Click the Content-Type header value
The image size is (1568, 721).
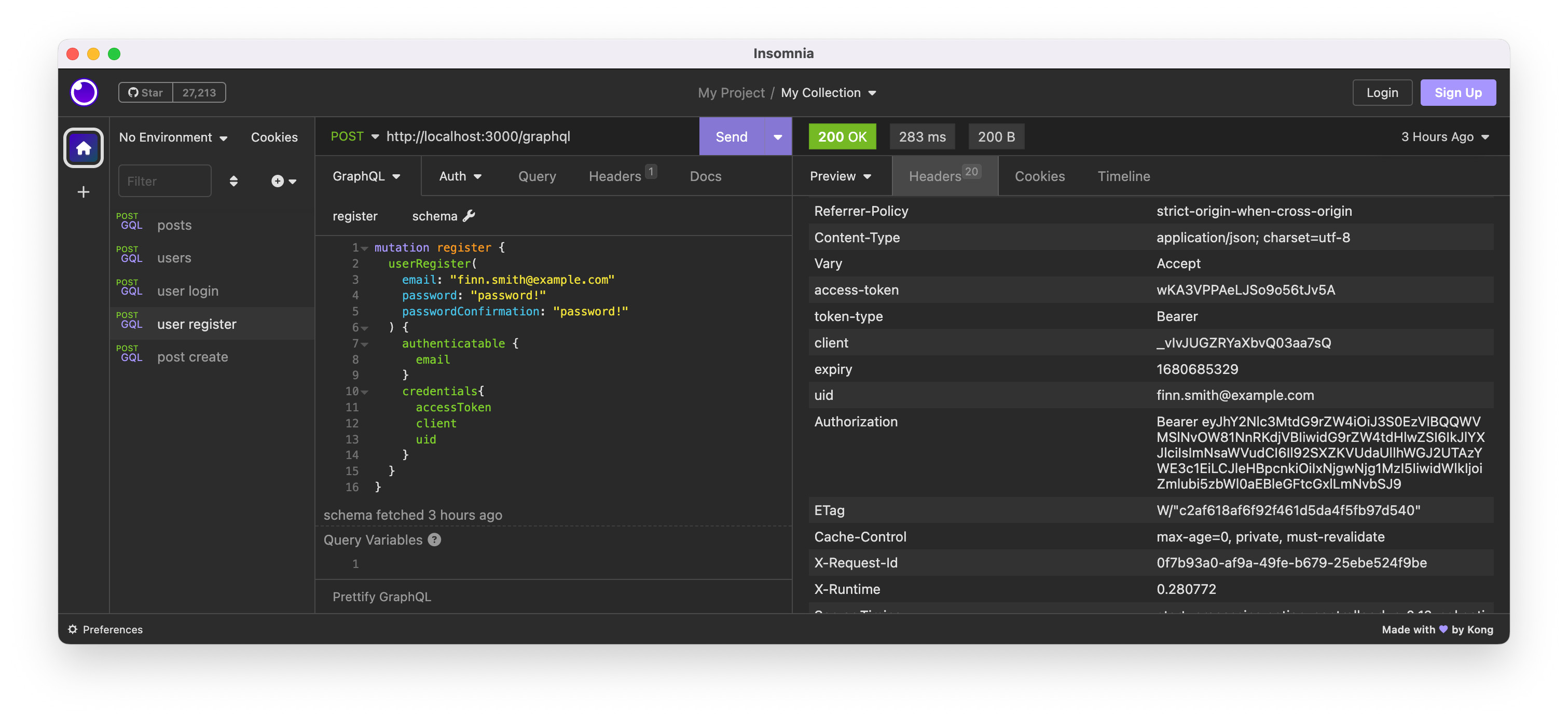click(x=1253, y=237)
